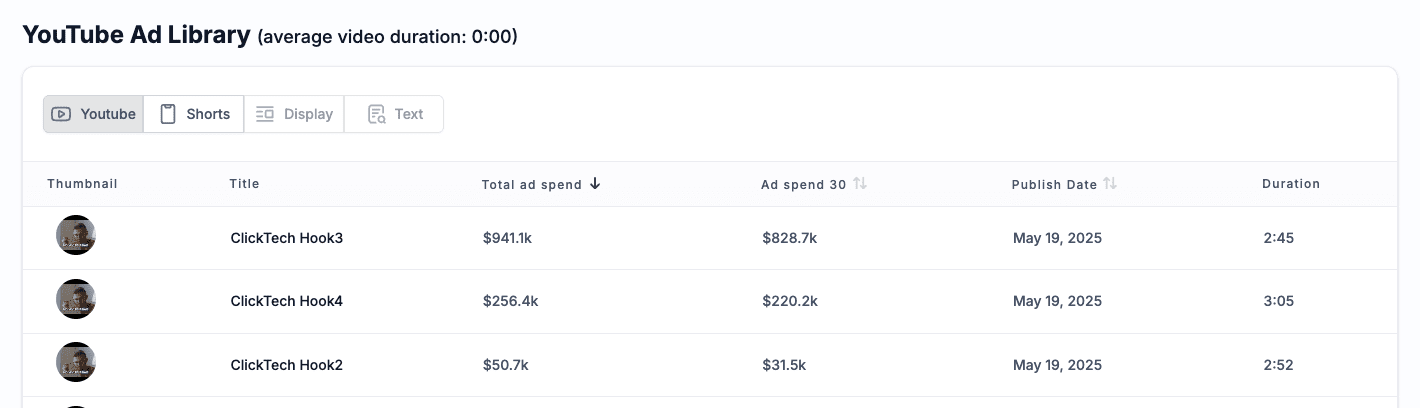Sort by Ad spend 30 arrows icon

[860, 184]
